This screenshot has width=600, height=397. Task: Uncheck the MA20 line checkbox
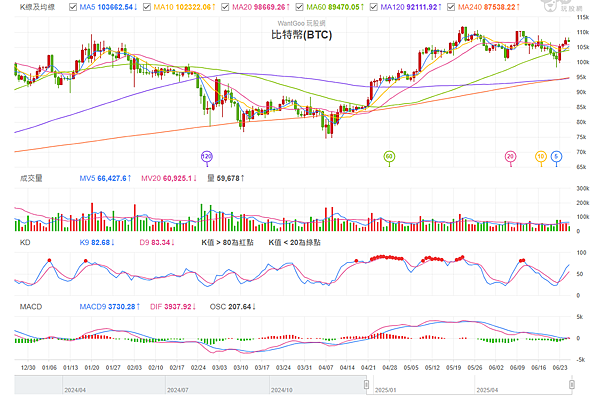click(225, 7)
